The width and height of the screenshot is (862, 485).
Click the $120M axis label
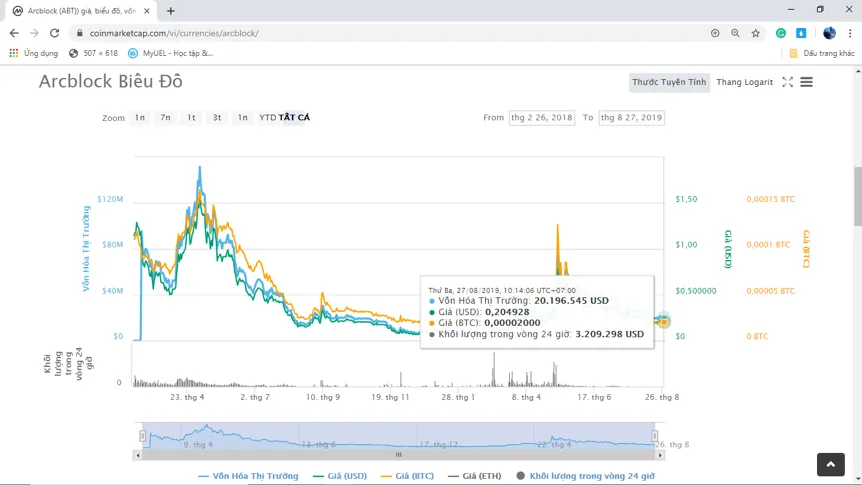tap(110, 199)
